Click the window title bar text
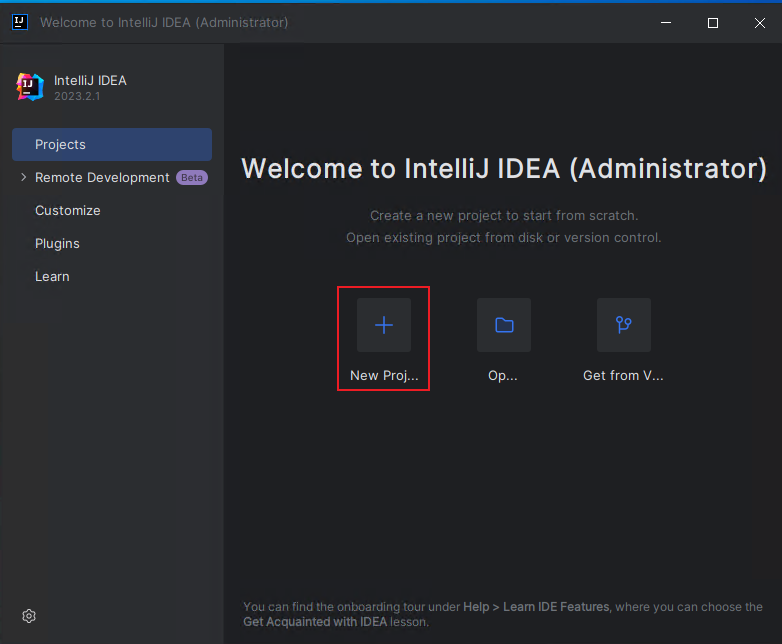Viewport: 782px width, 644px height. [x=164, y=22]
